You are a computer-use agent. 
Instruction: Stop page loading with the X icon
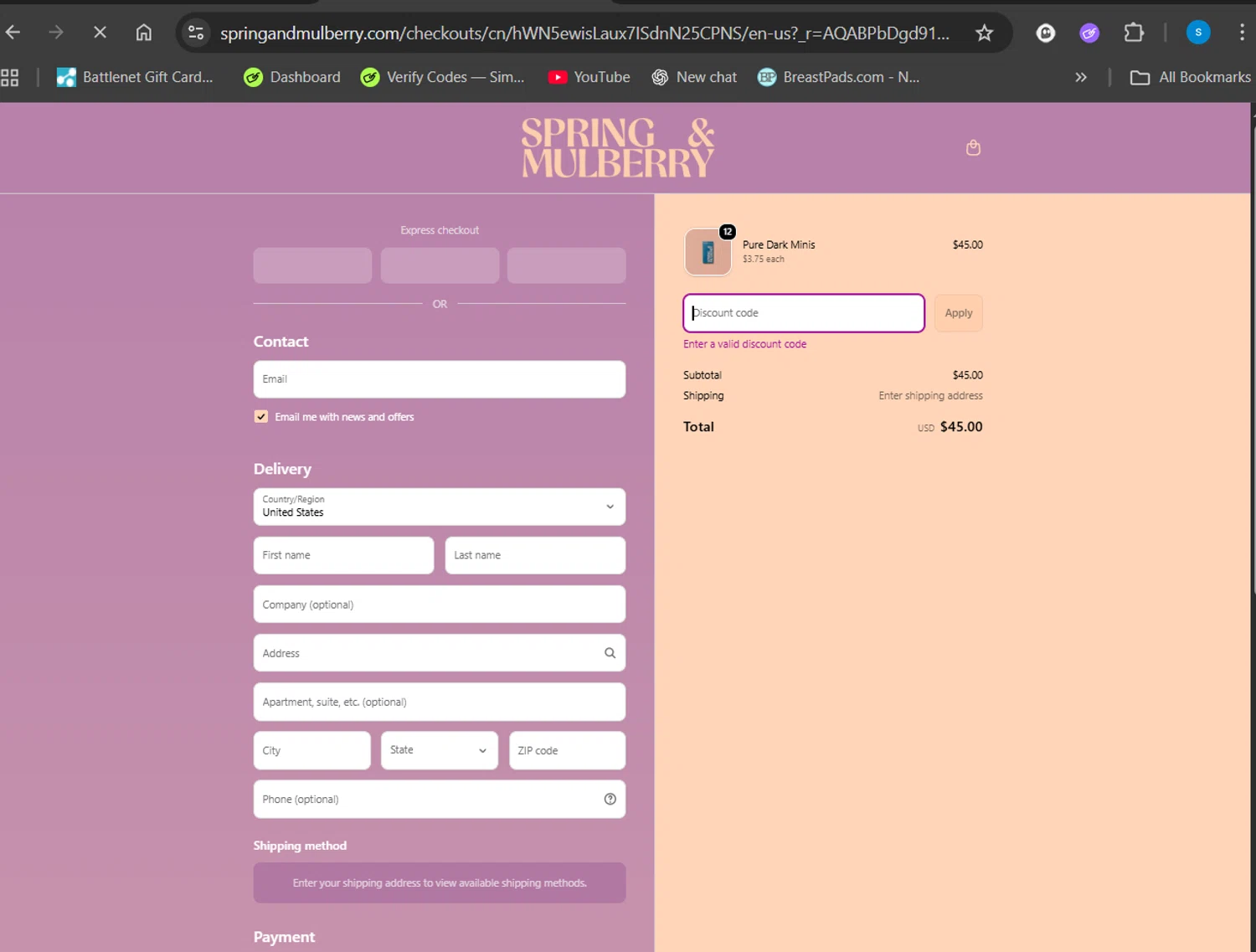pyautogui.click(x=100, y=33)
